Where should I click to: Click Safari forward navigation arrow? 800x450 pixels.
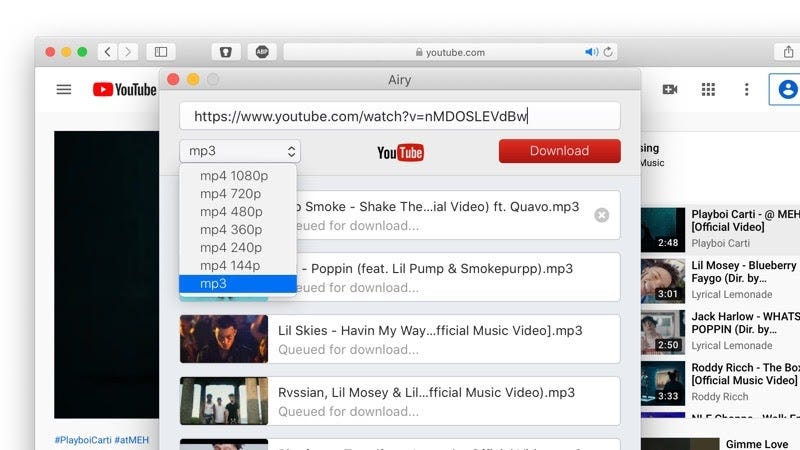coord(128,52)
